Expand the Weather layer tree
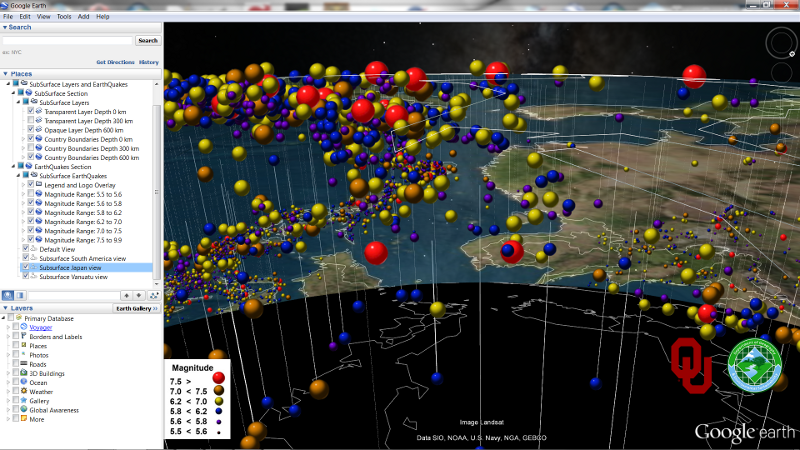 [x=8, y=392]
